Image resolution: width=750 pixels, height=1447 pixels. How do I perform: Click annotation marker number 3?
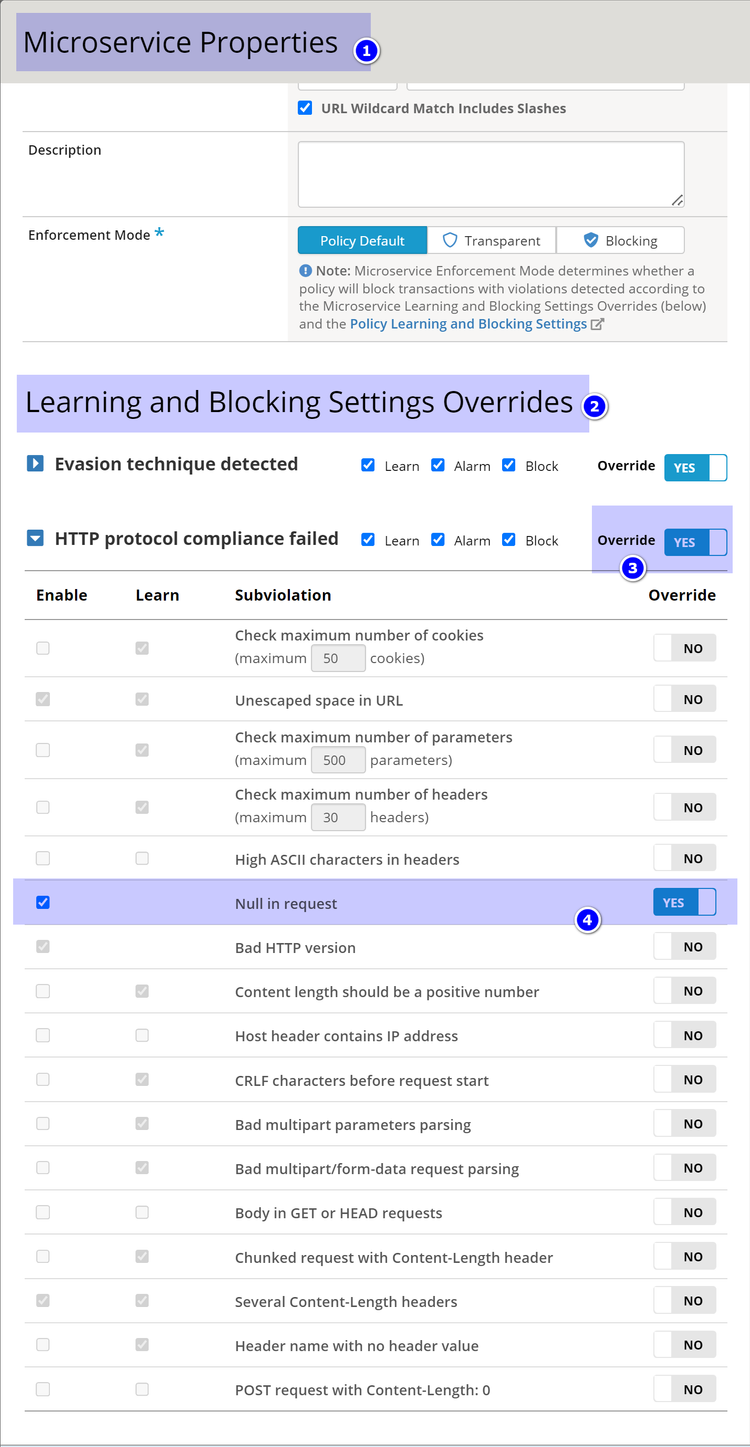point(632,569)
